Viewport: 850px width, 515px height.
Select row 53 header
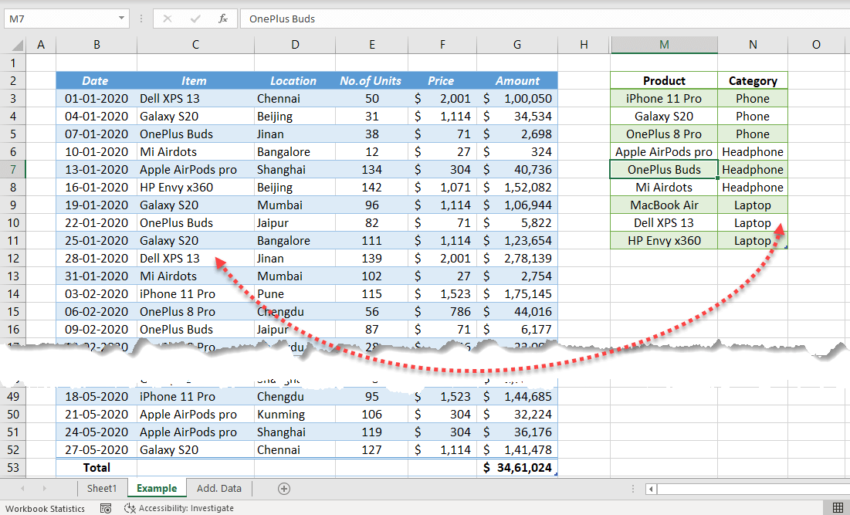point(13,468)
